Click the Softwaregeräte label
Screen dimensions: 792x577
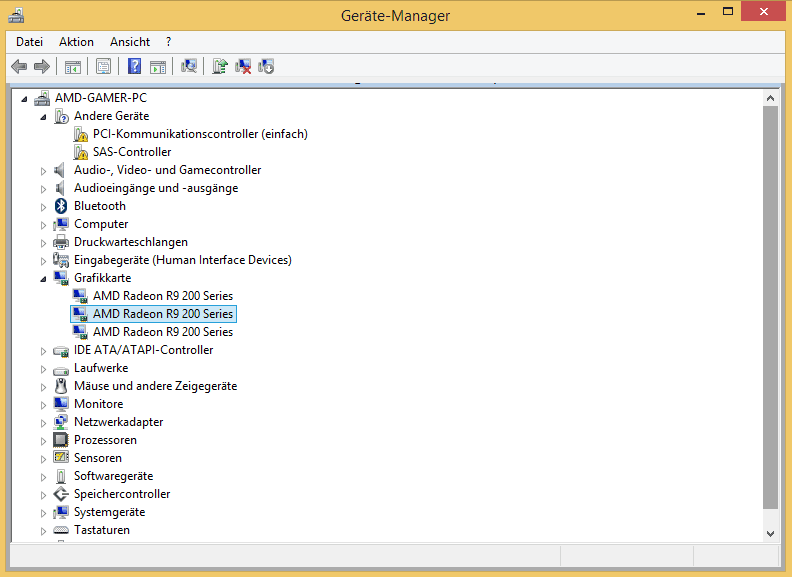[114, 476]
